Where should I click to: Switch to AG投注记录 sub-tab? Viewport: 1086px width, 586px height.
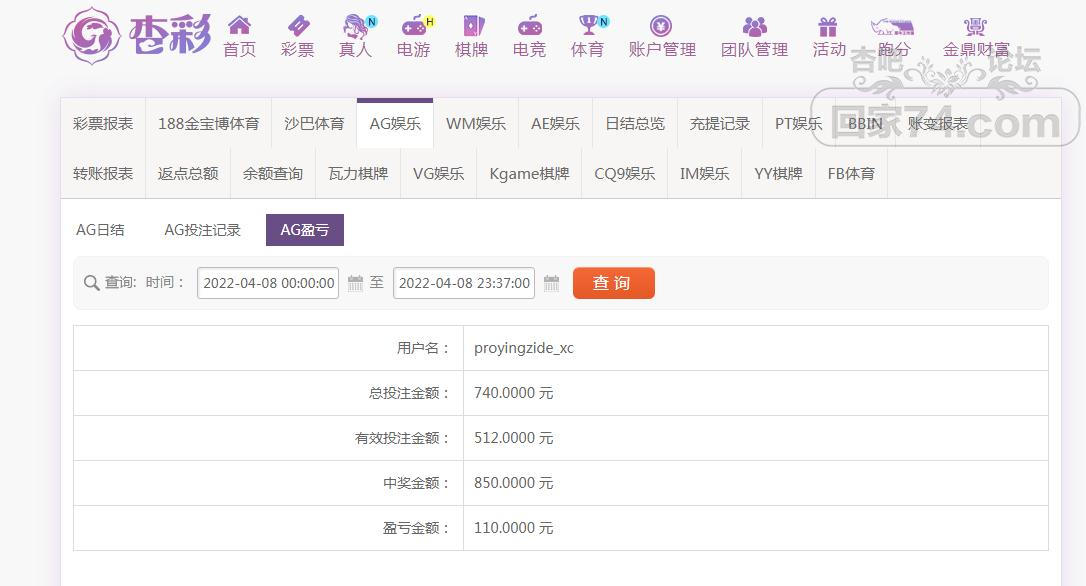[202, 230]
